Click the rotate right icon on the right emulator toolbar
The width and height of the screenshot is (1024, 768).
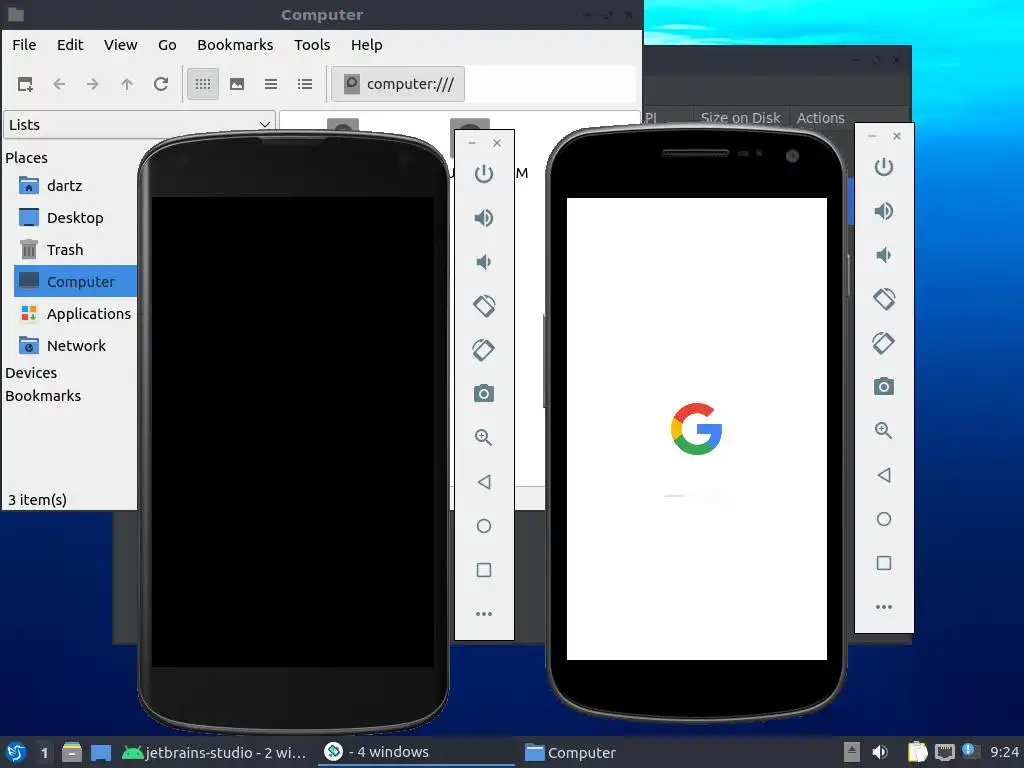click(x=884, y=343)
